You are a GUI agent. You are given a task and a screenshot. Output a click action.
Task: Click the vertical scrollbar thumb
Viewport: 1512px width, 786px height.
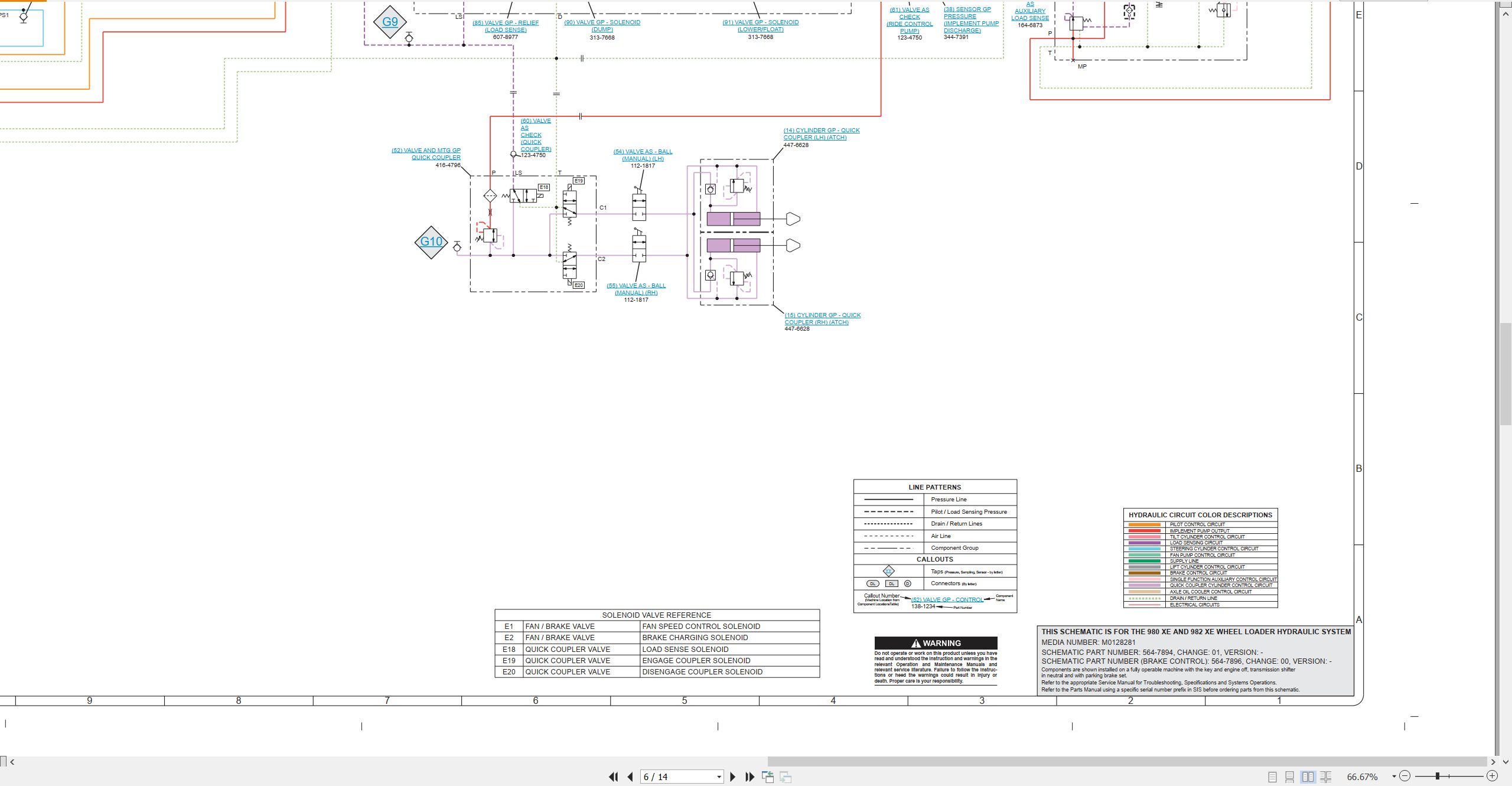coord(1506,374)
